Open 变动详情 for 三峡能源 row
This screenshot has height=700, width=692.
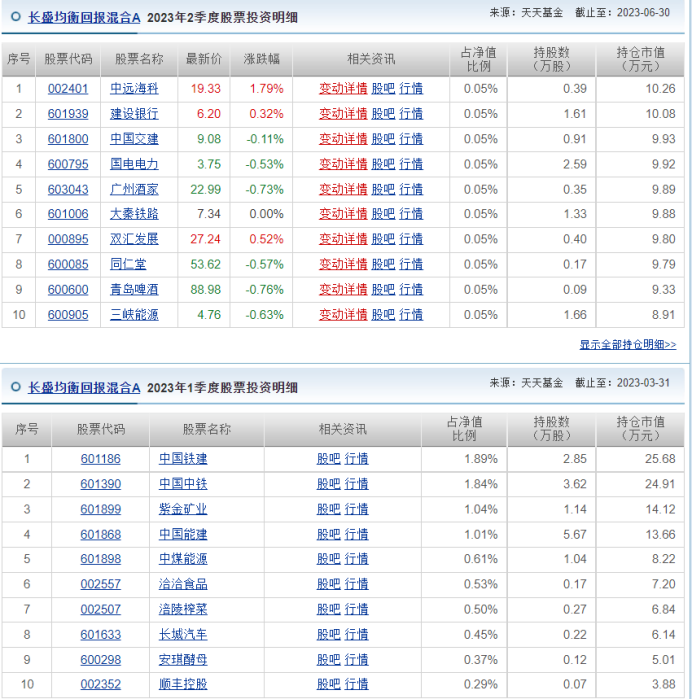(x=343, y=315)
